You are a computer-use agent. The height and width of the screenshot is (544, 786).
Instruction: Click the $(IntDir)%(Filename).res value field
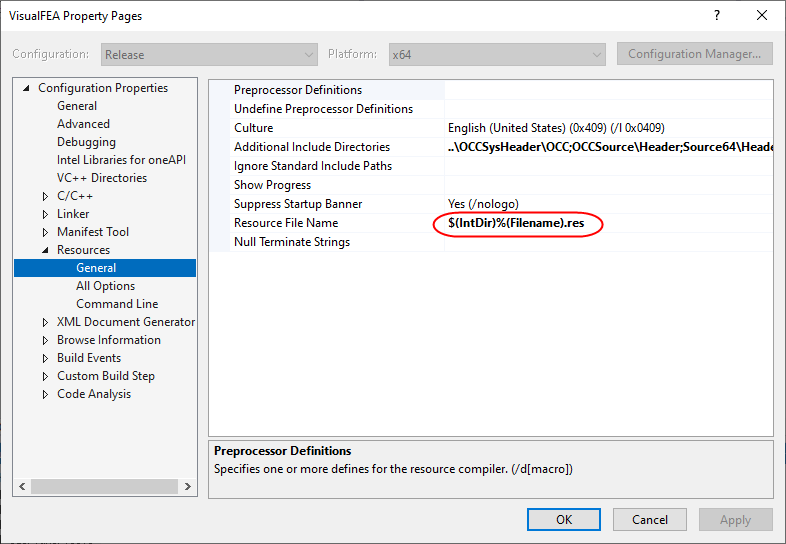click(609, 223)
